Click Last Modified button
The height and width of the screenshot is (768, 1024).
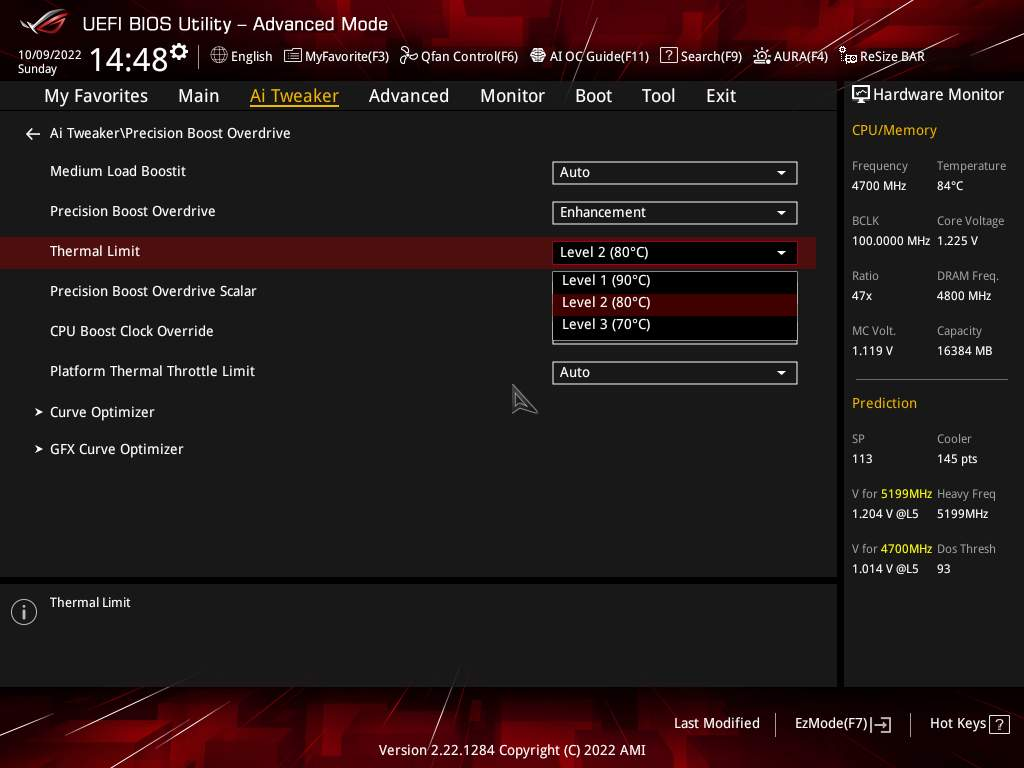click(x=716, y=724)
